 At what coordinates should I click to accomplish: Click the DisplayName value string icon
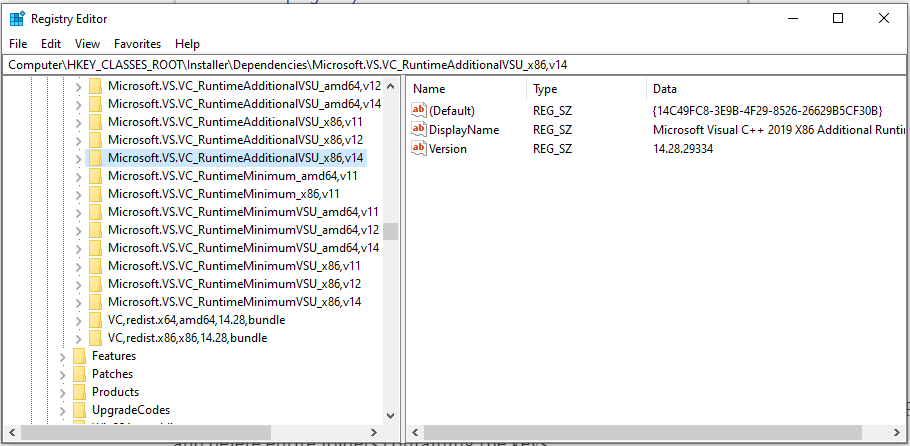coord(418,129)
